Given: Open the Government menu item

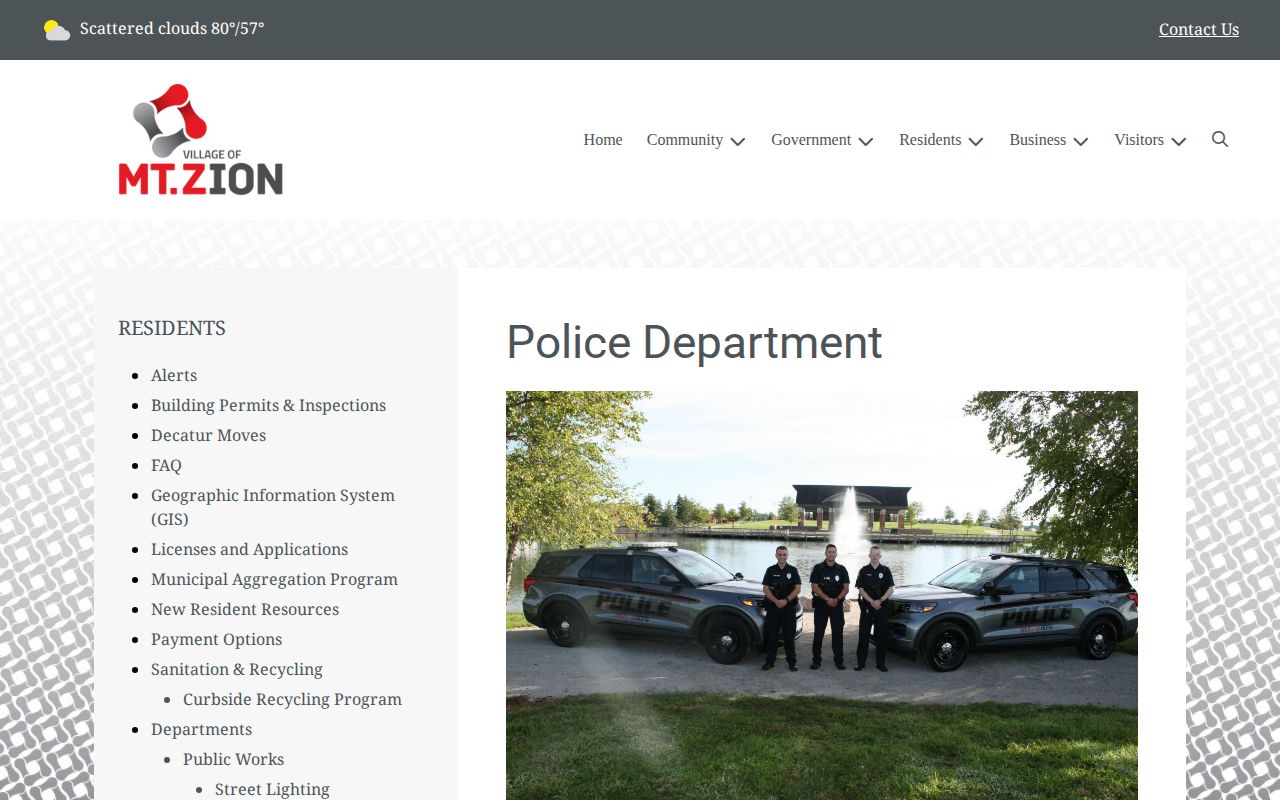Looking at the screenshot, I should pos(811,140).
